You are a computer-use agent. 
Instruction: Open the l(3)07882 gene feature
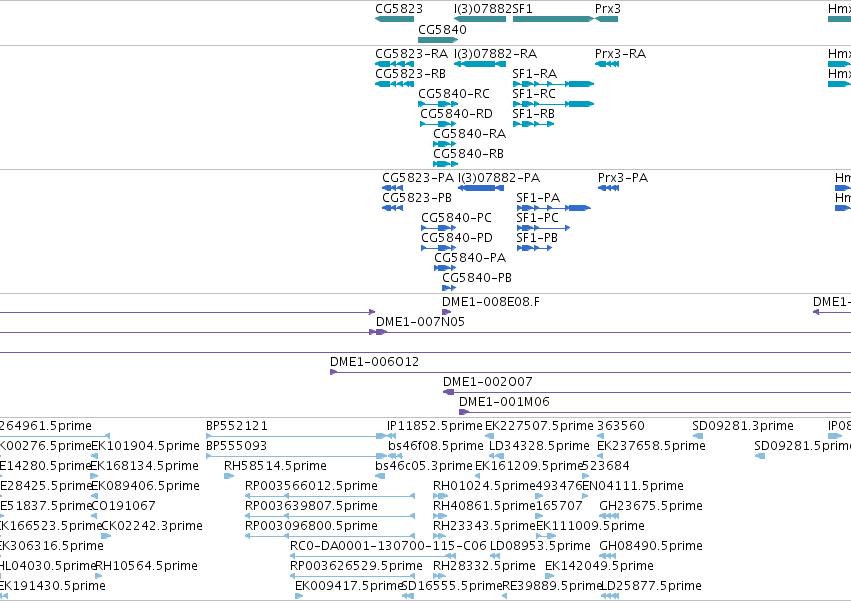pyautogui.click(x=480, y=19)
